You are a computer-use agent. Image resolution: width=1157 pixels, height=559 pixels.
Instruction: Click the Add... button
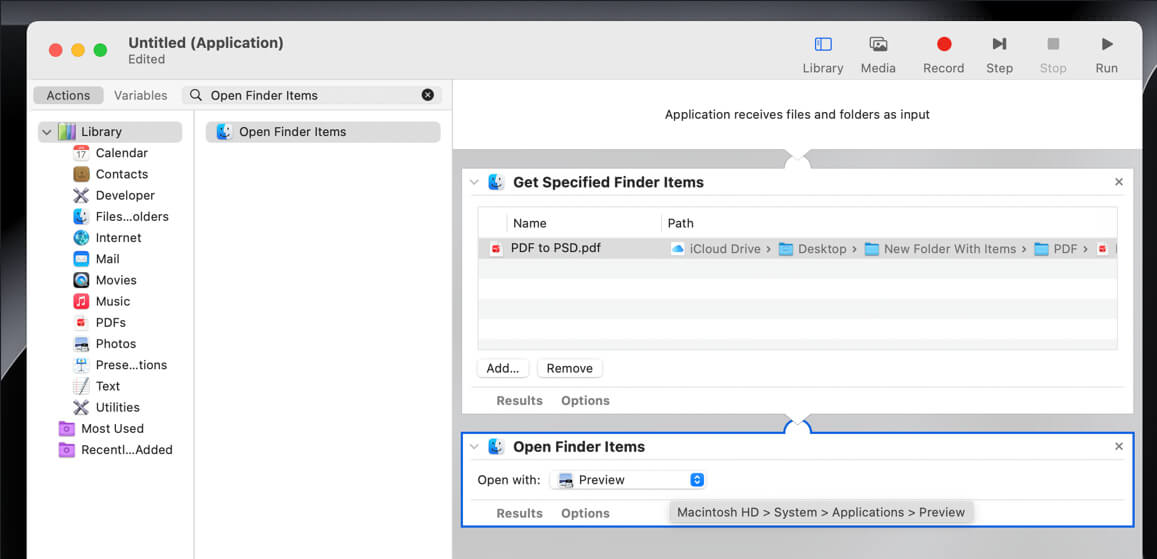coord(502,368)
